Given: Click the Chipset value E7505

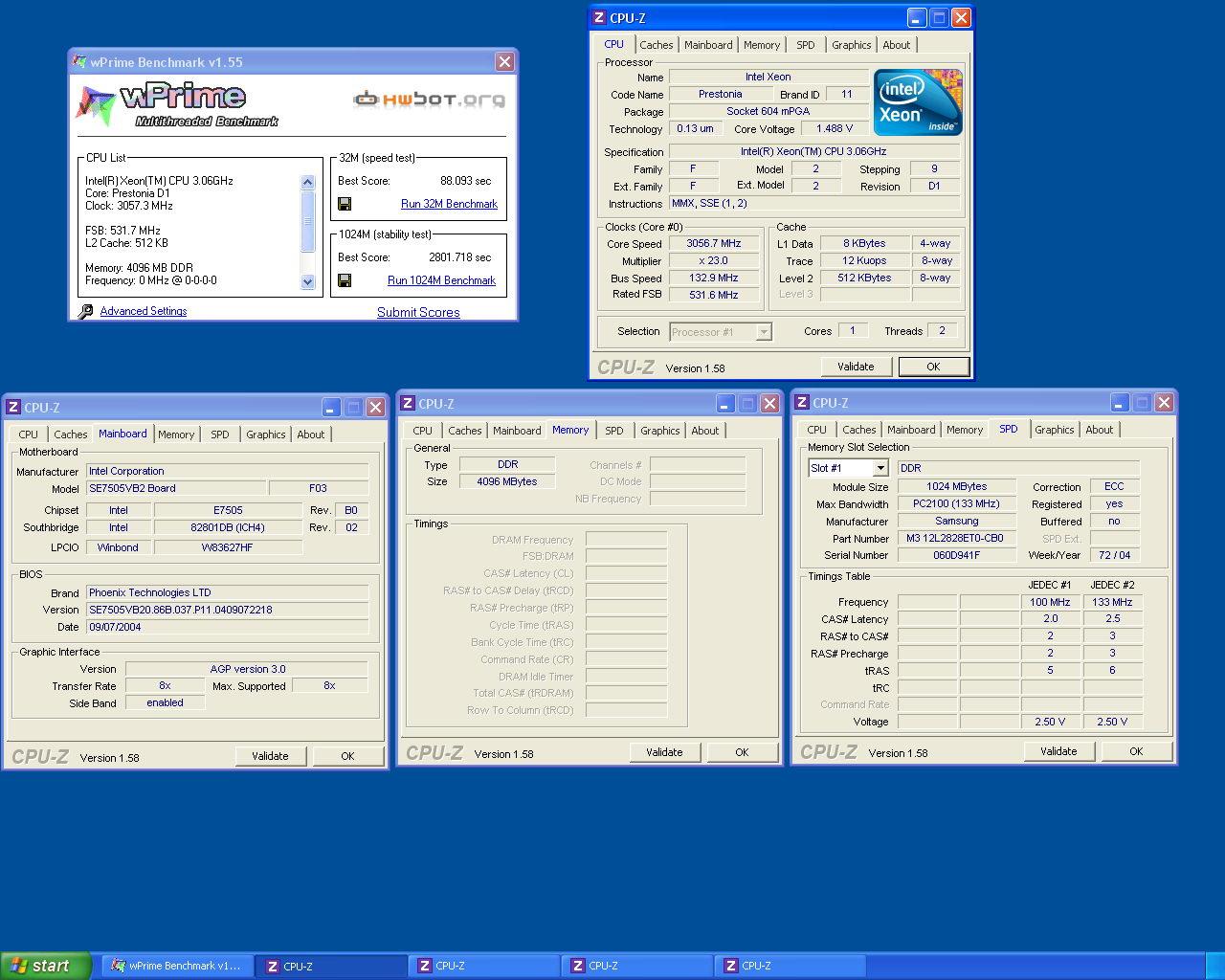Looking at the screenshot, I should point(228,510).
